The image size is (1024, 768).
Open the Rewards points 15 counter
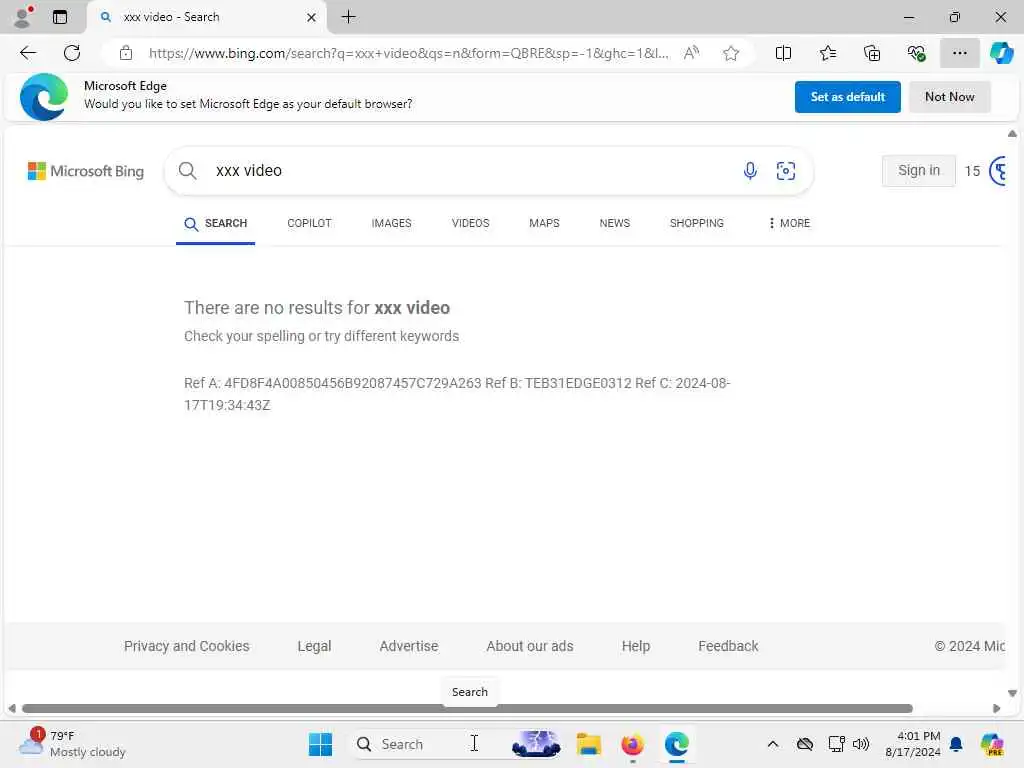[984, 171]
